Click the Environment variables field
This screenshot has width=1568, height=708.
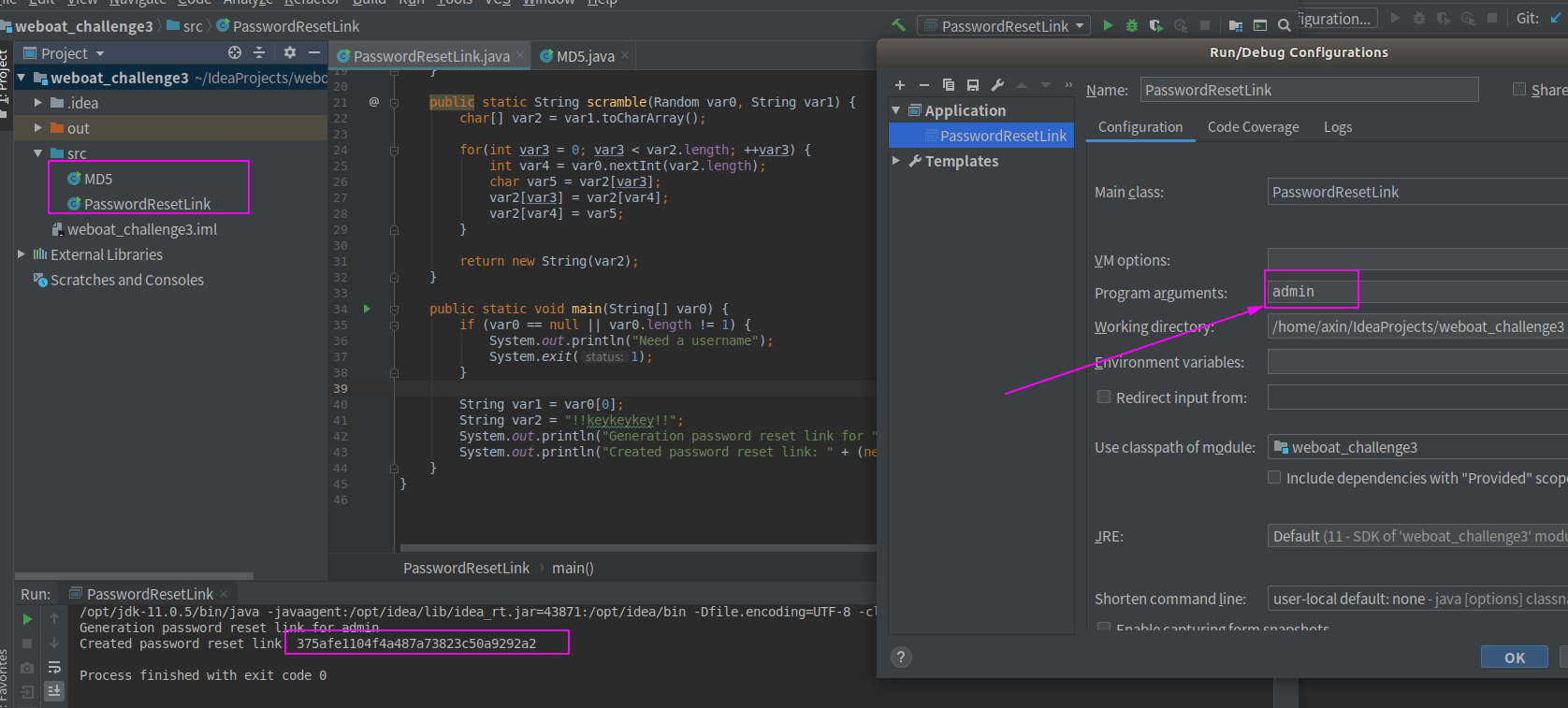[1417, 362]
